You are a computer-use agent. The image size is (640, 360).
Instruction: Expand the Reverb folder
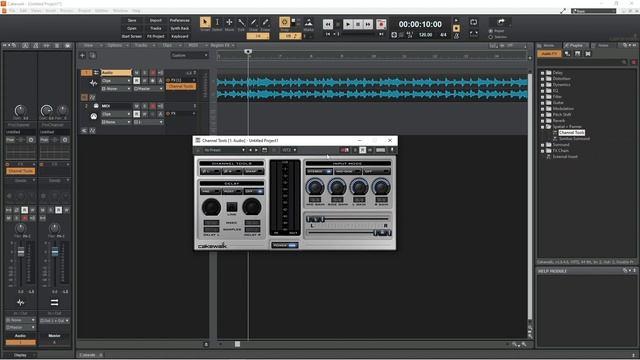click(x=542, y=120)
